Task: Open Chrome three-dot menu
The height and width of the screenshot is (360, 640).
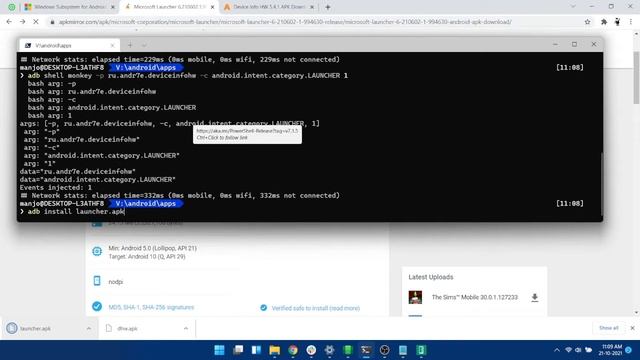Action: pyautogui.click(x=631, y=22)
